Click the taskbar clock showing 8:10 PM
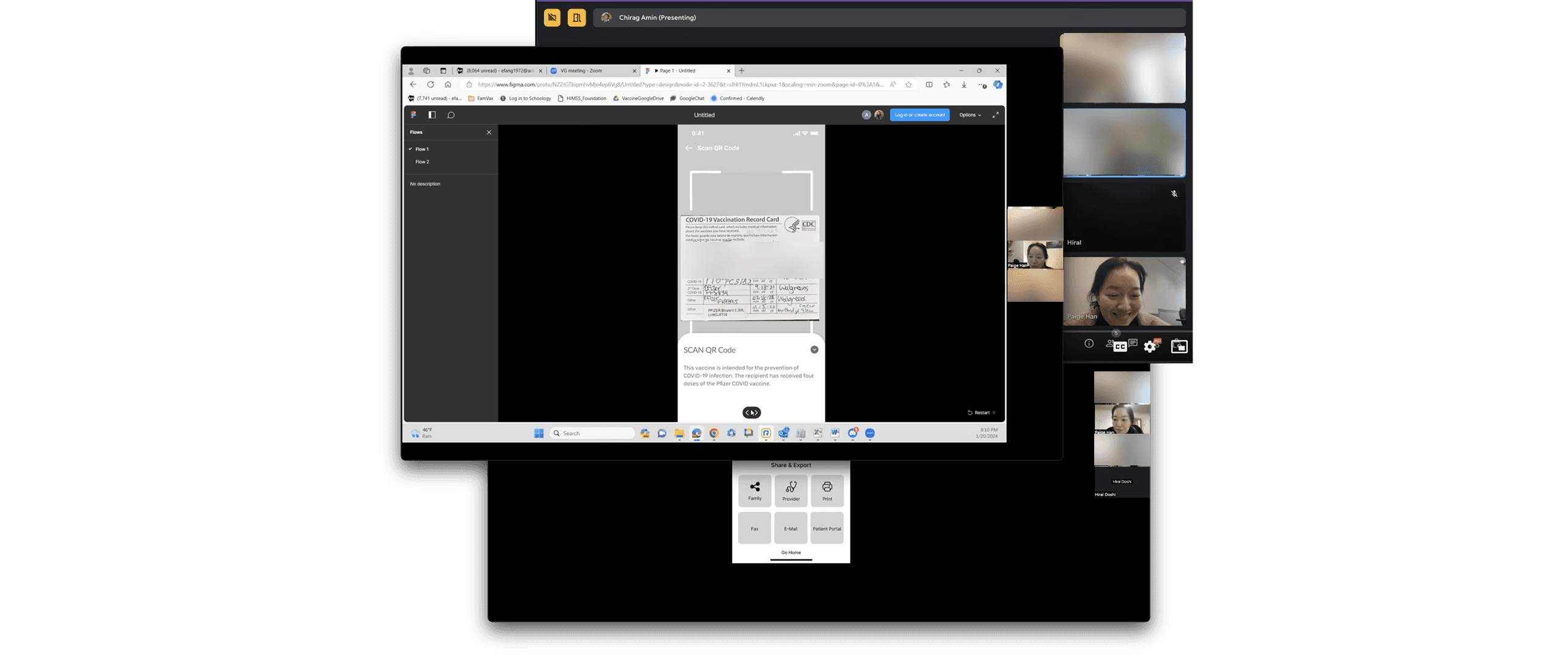This screenshot has height=656, width=1568. [x=987, y=433]
